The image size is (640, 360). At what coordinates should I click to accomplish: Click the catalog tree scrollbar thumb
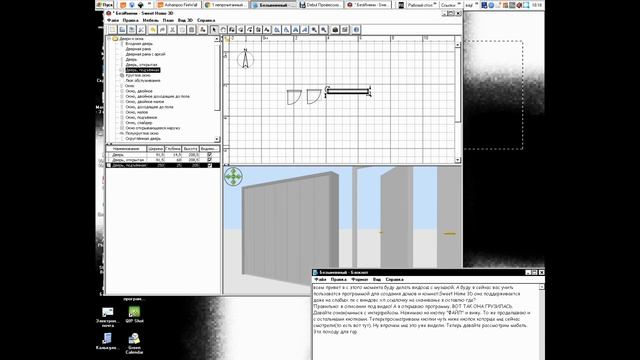point(217,78)
